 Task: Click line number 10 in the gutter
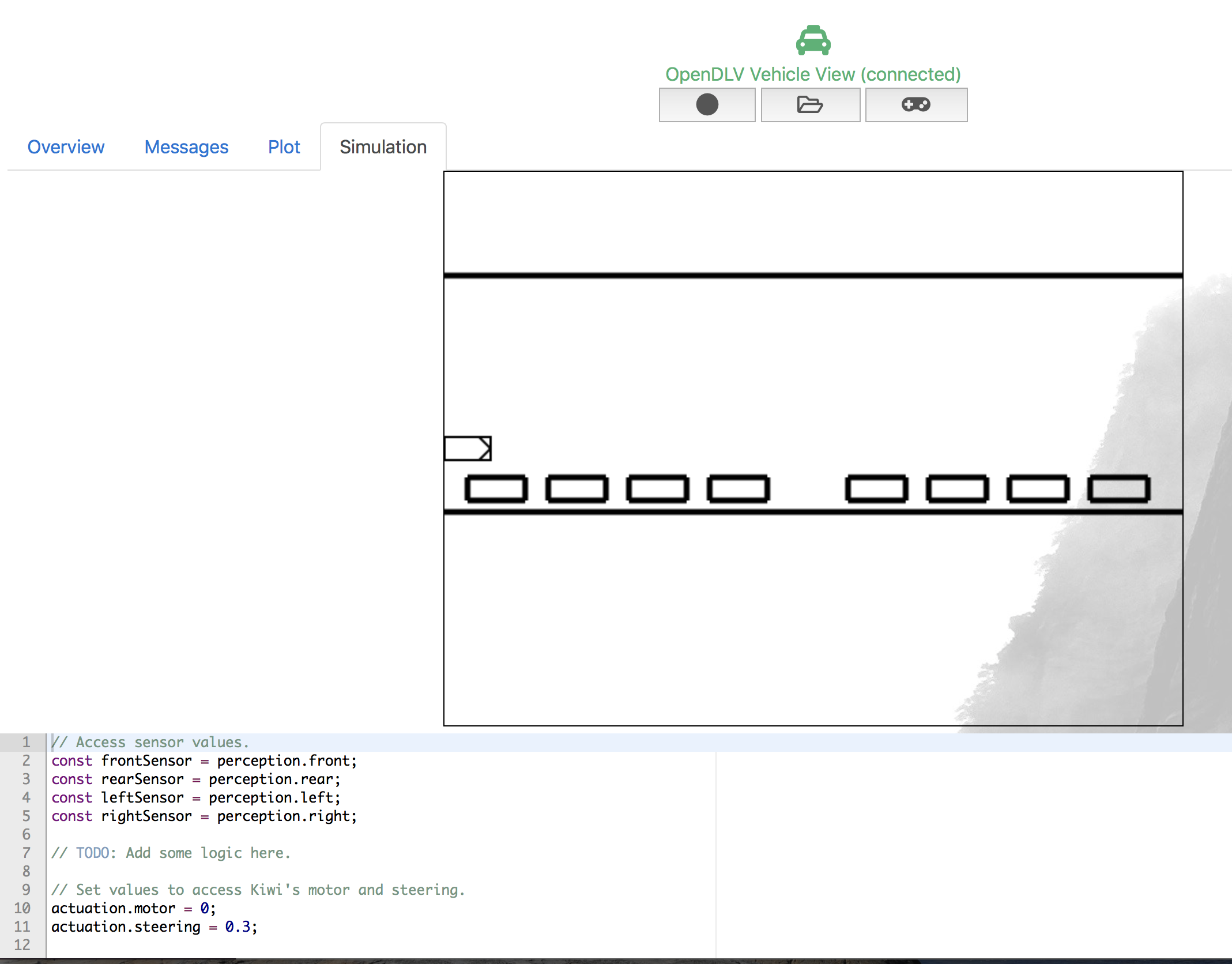coord(22,908)
